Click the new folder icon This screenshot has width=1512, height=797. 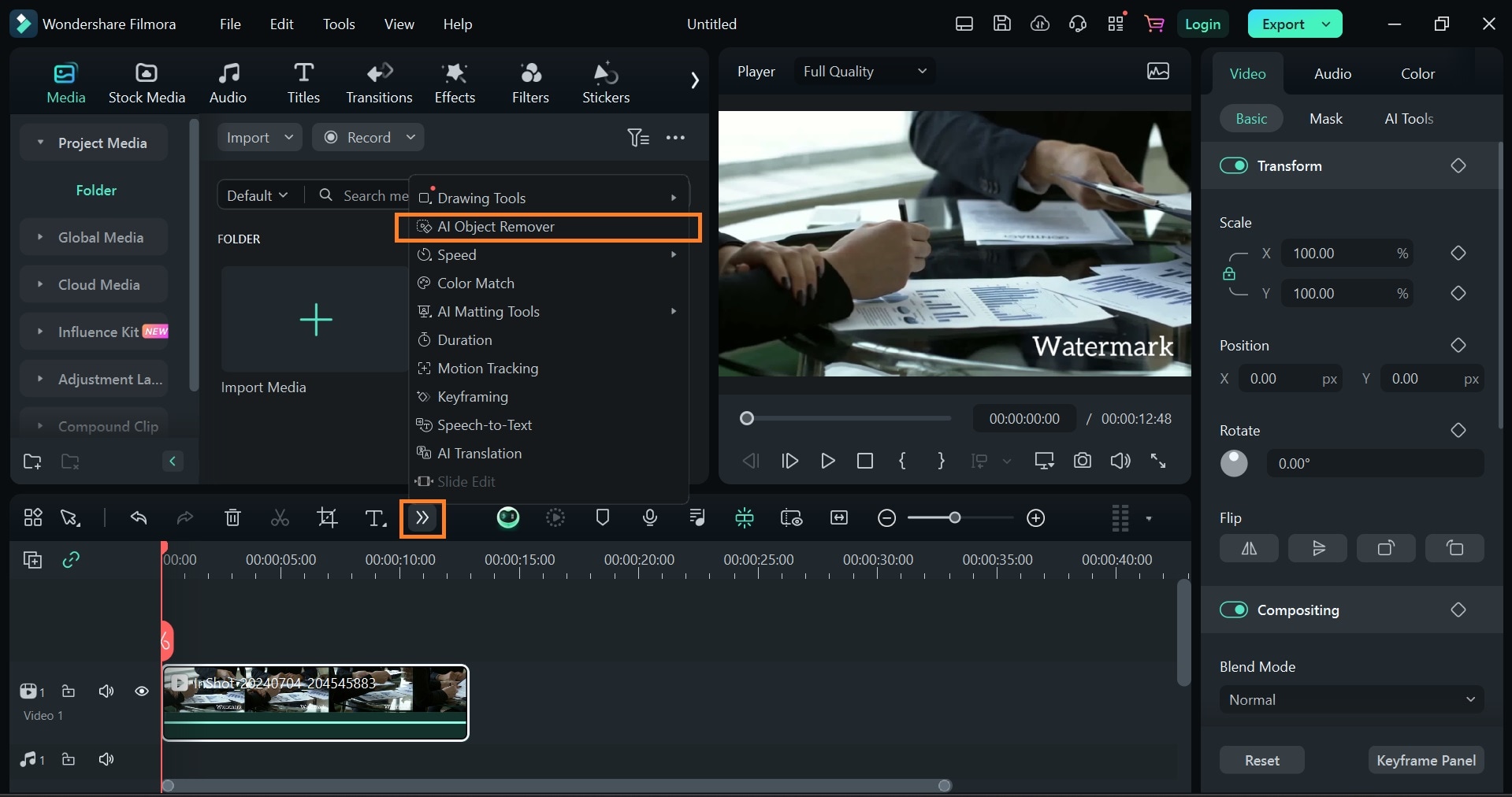[32, 462]
